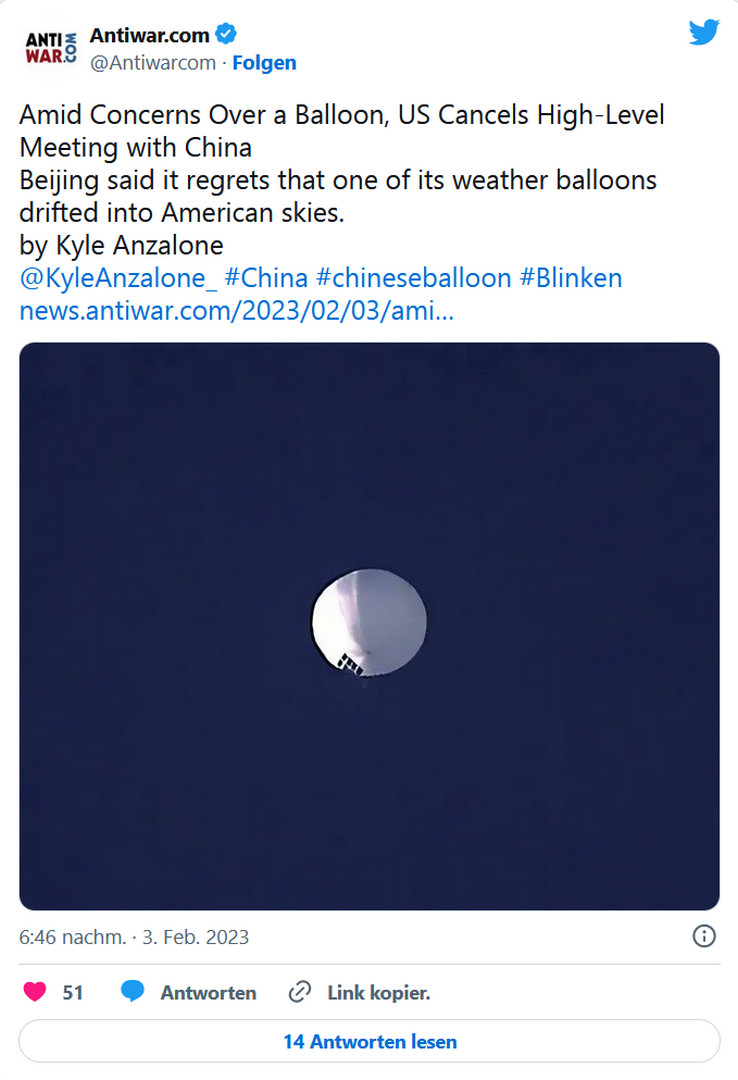Click the Antiwar.com profile avatar
The height and width of the screenshot is (1080, 738).
50,47
